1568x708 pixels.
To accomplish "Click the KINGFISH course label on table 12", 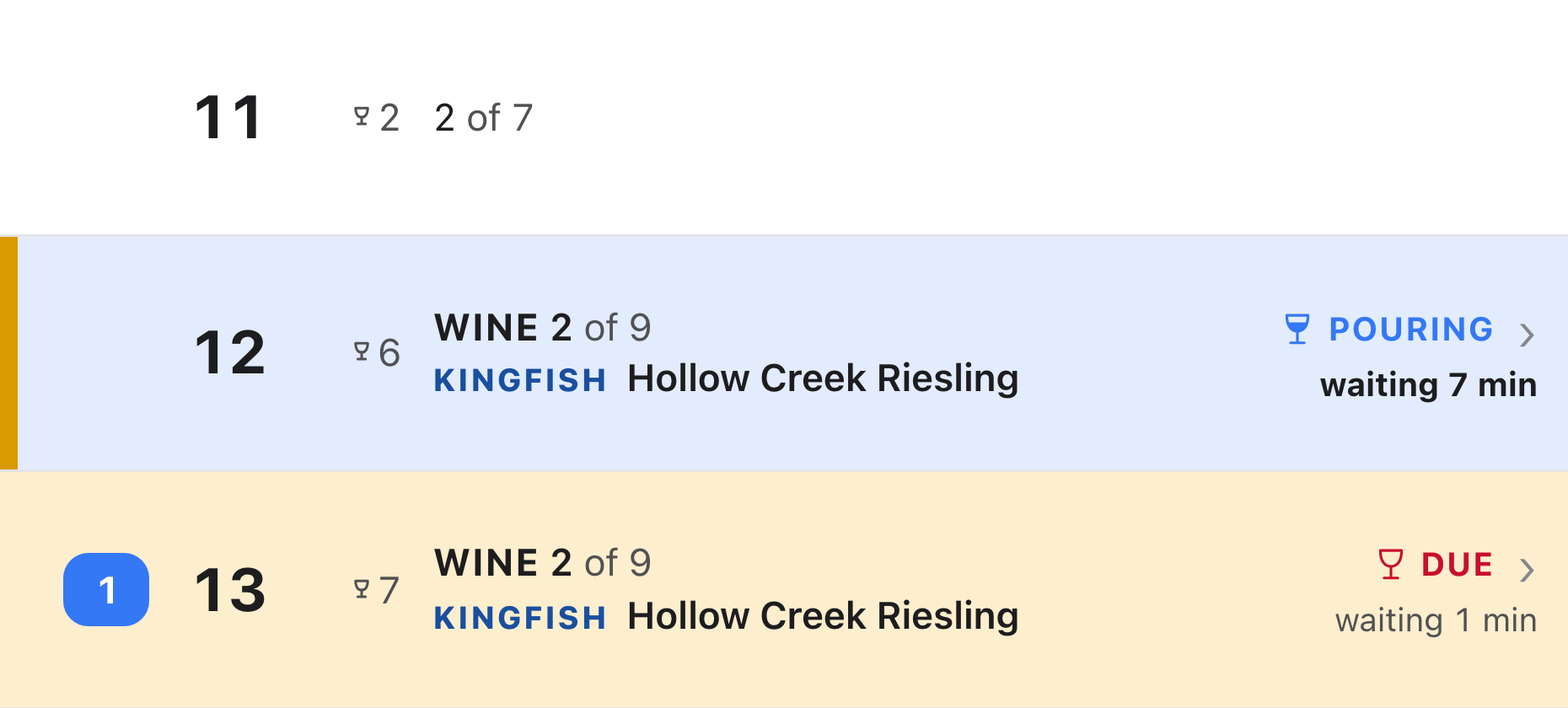I will [520, 380].
